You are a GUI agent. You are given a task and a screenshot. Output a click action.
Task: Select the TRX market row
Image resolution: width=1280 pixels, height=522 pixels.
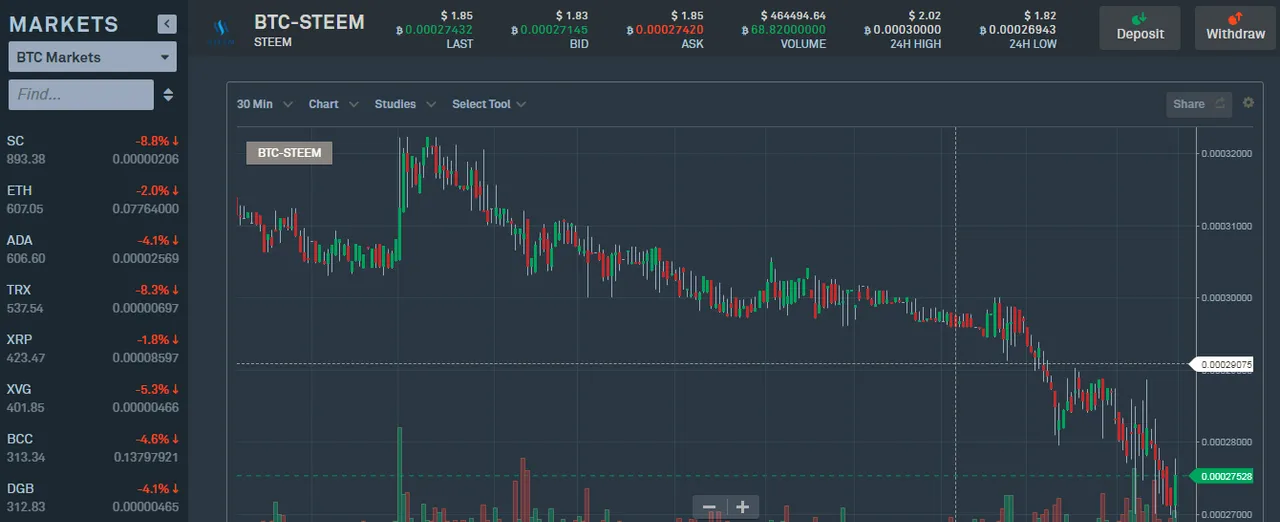pyautogui.click(x=93, y=299)
